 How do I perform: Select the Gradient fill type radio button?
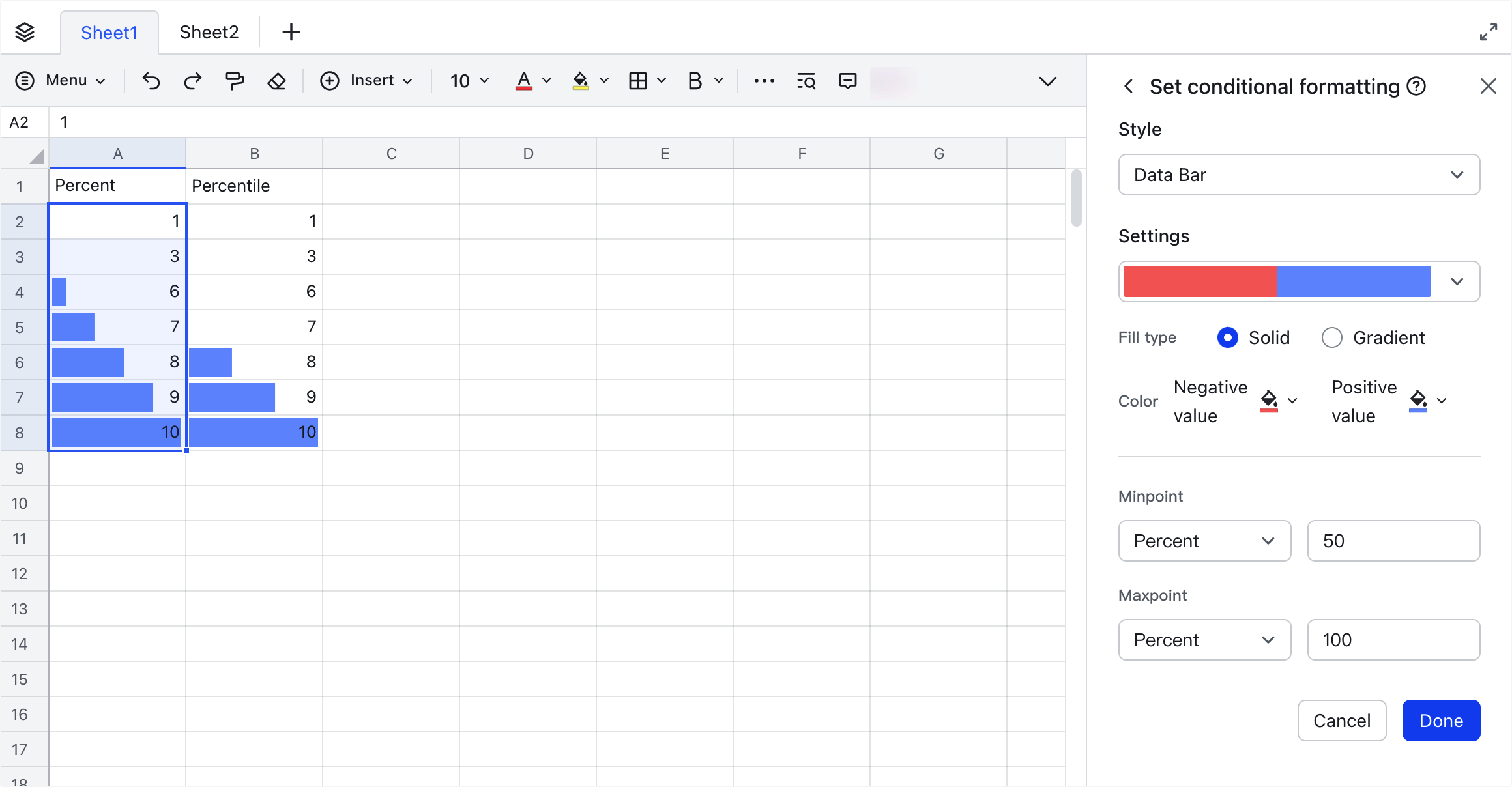1331,337
